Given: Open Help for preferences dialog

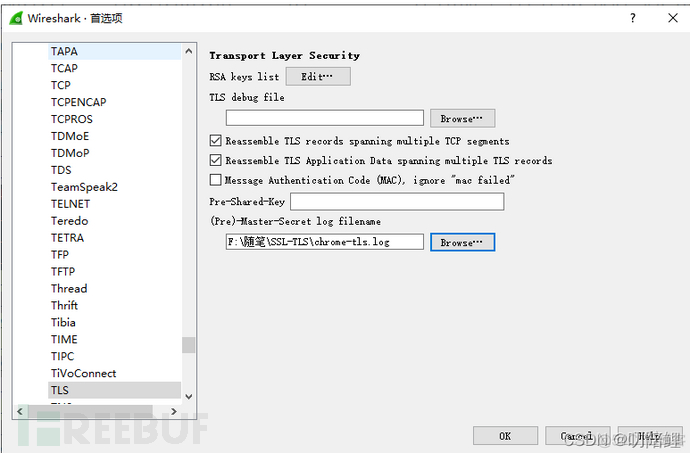Looking at the screenshot, I should 650,436.
